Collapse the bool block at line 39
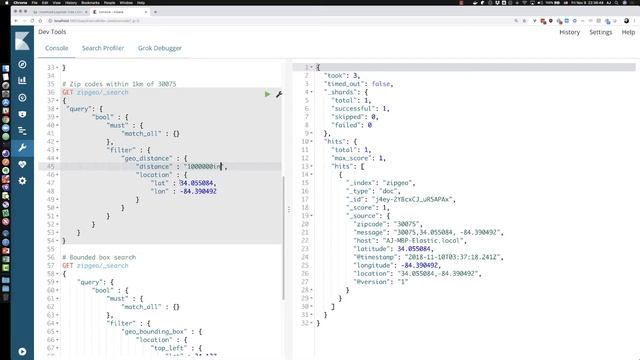Viewport: 640px width, 360px height. pos(57,117)
